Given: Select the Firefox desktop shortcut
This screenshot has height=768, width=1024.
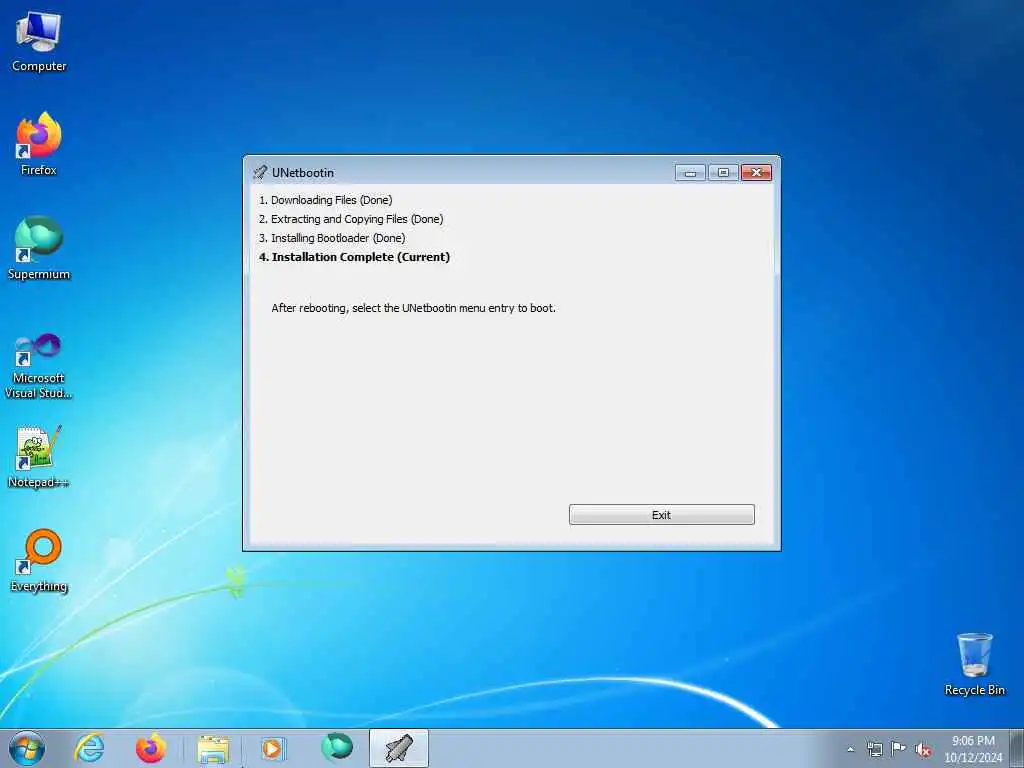Looking at the screenshot, I should 39,144.
